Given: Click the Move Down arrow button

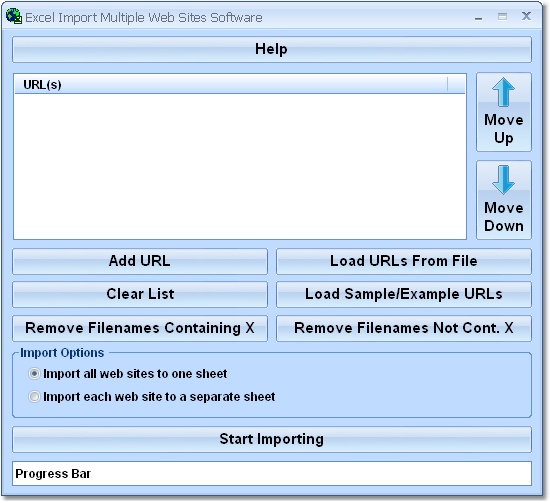Looking at the screenshot, I should click(x=504, y=200).
